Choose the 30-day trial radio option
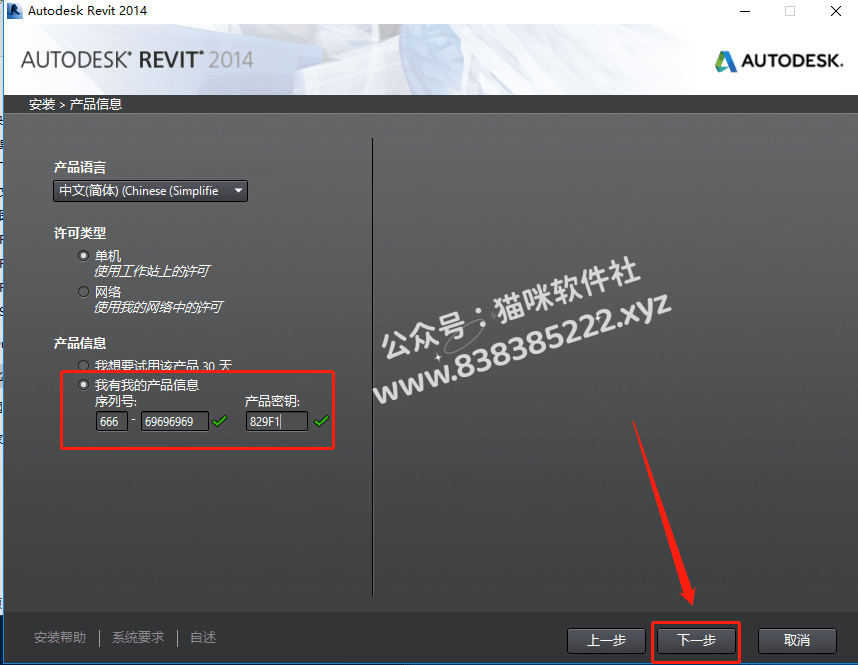 [x=83, y=365]
